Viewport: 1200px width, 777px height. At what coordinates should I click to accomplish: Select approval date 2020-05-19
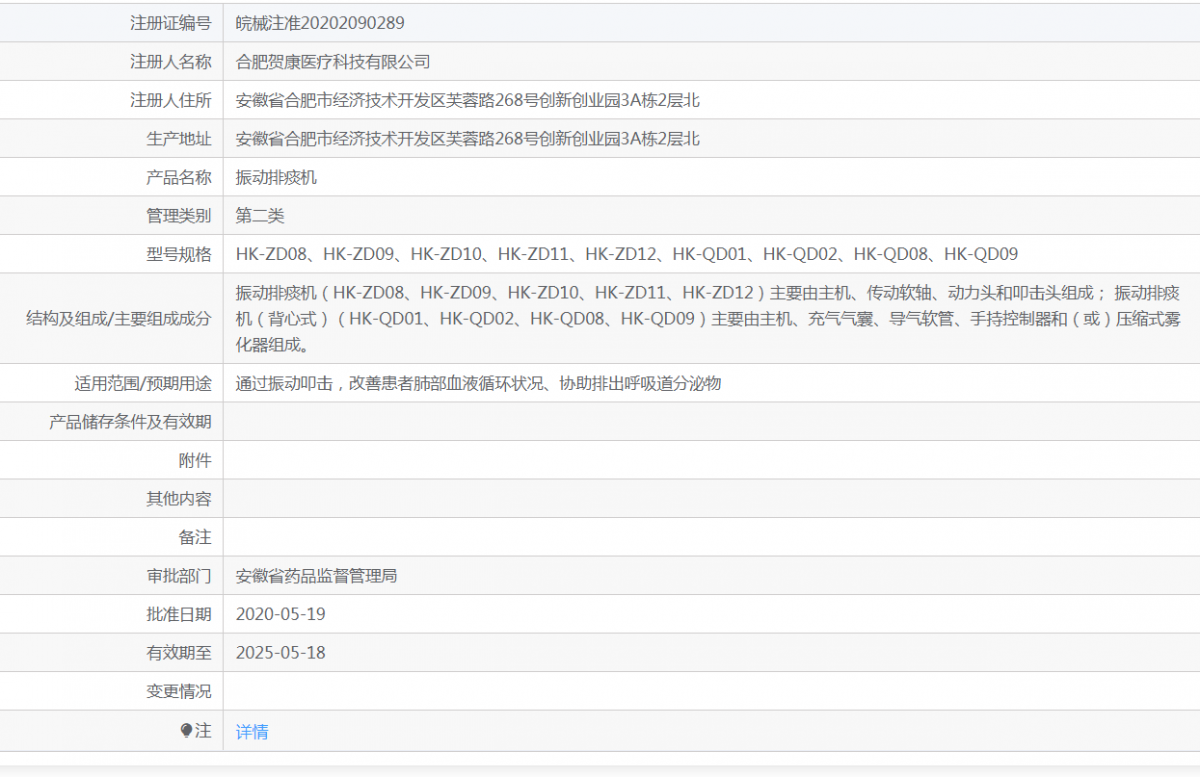(280, 614)
